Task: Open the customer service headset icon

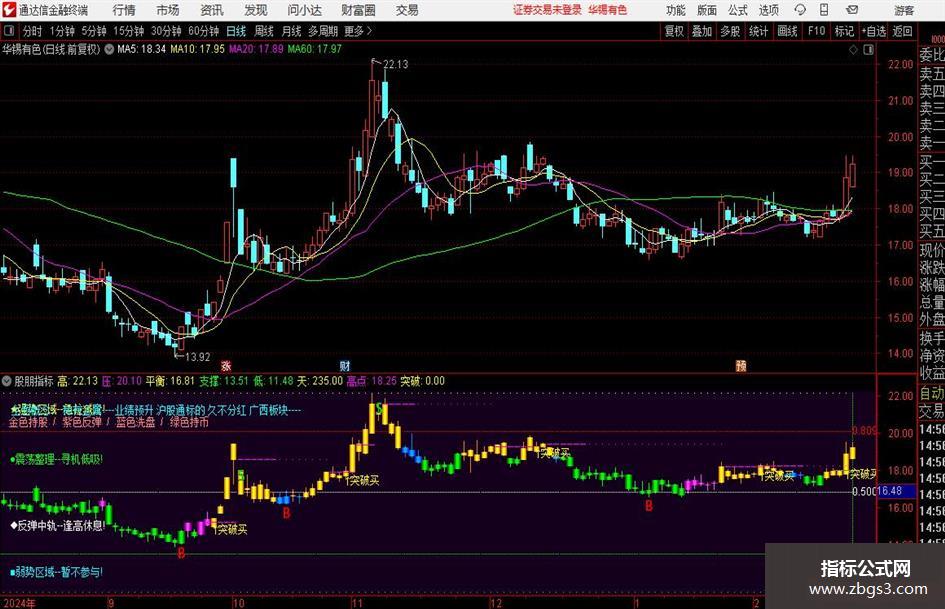Action: [x=800, y=10]
